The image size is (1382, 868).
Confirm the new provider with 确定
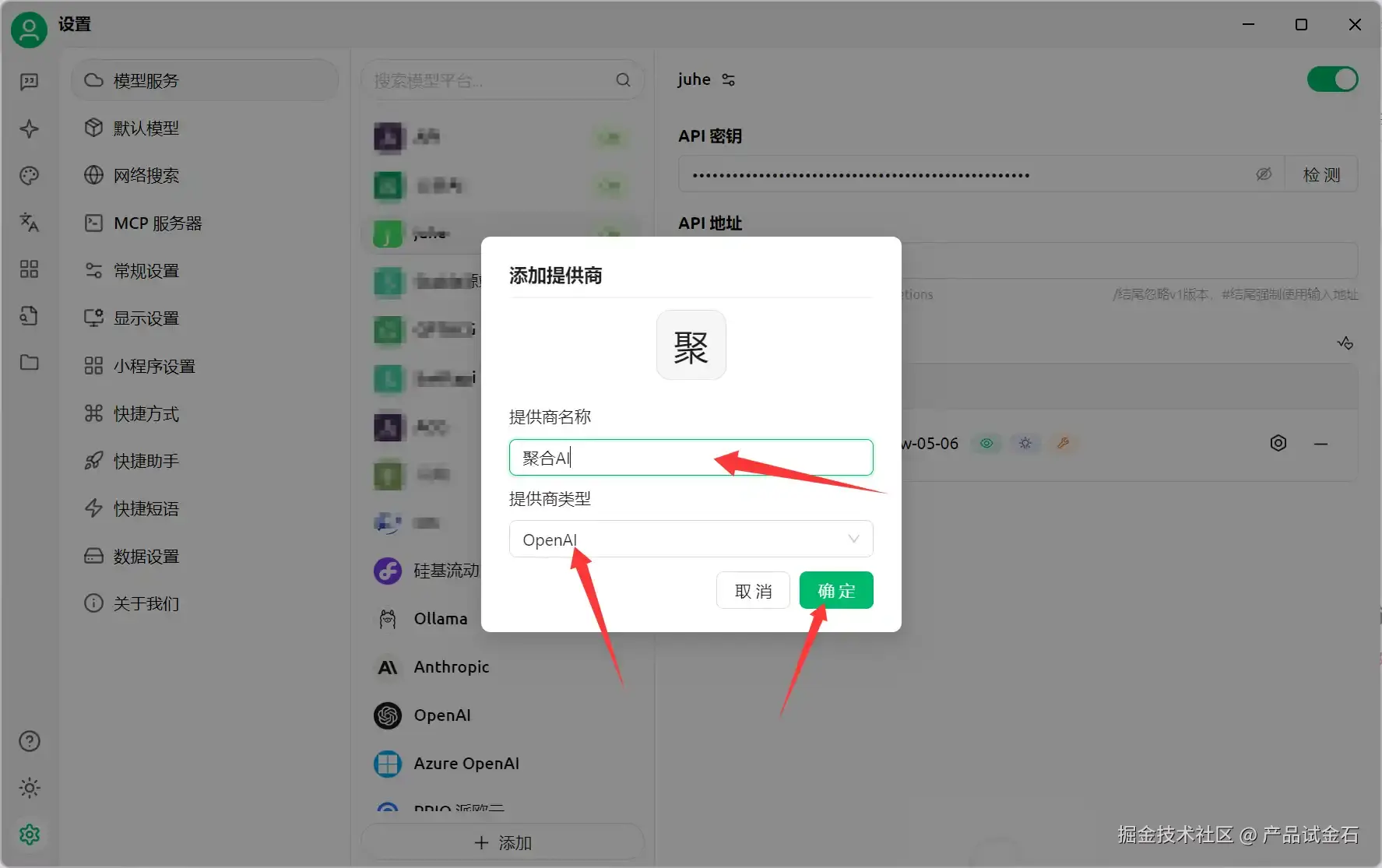(x=835, y=590)
